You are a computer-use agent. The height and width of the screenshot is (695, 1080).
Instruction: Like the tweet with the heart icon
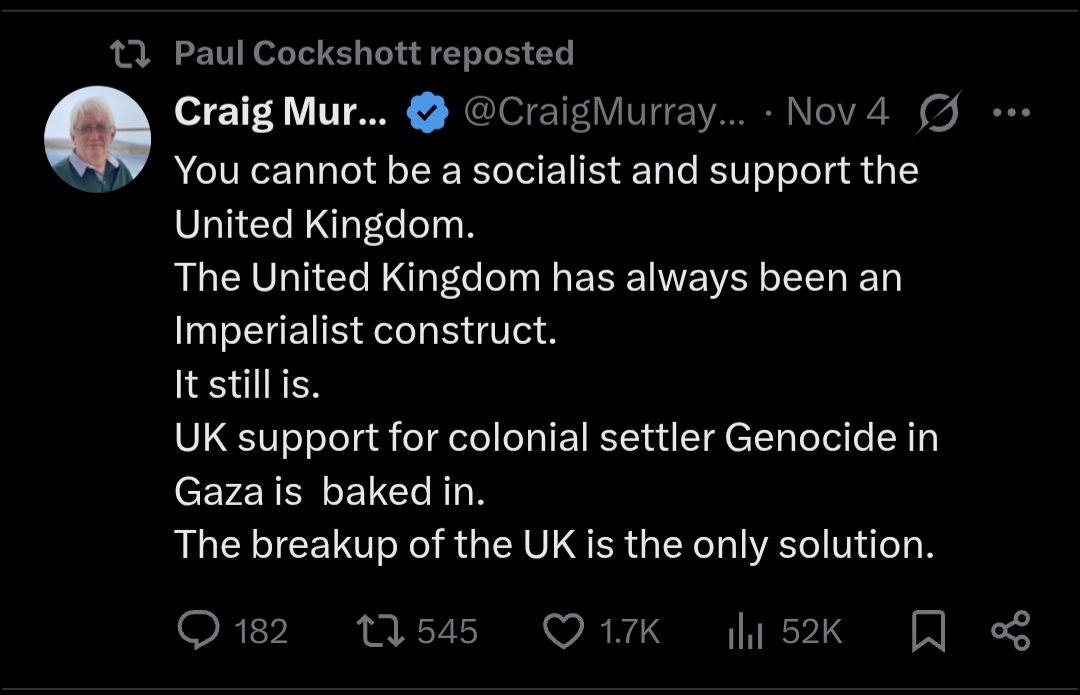coord(565,631)
